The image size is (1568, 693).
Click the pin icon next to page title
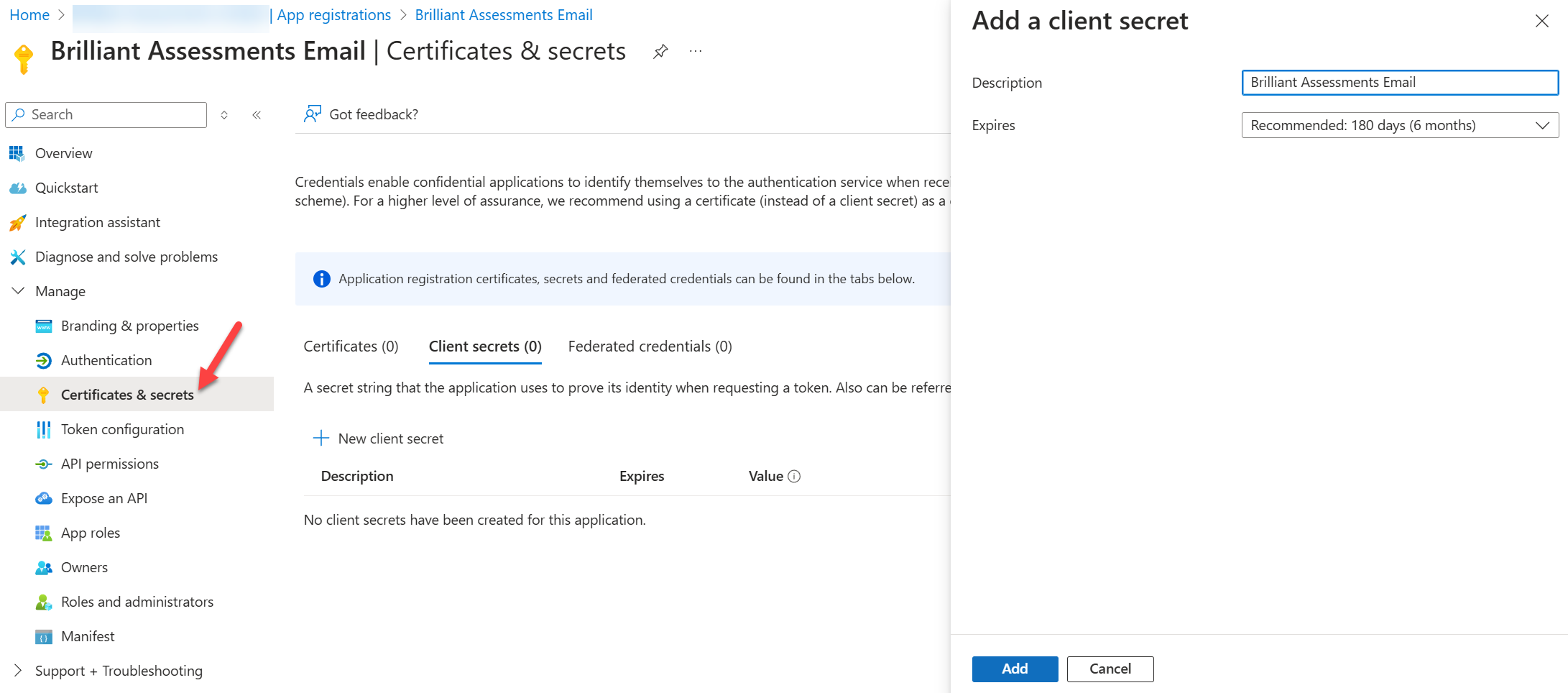(x=660, y=52)
